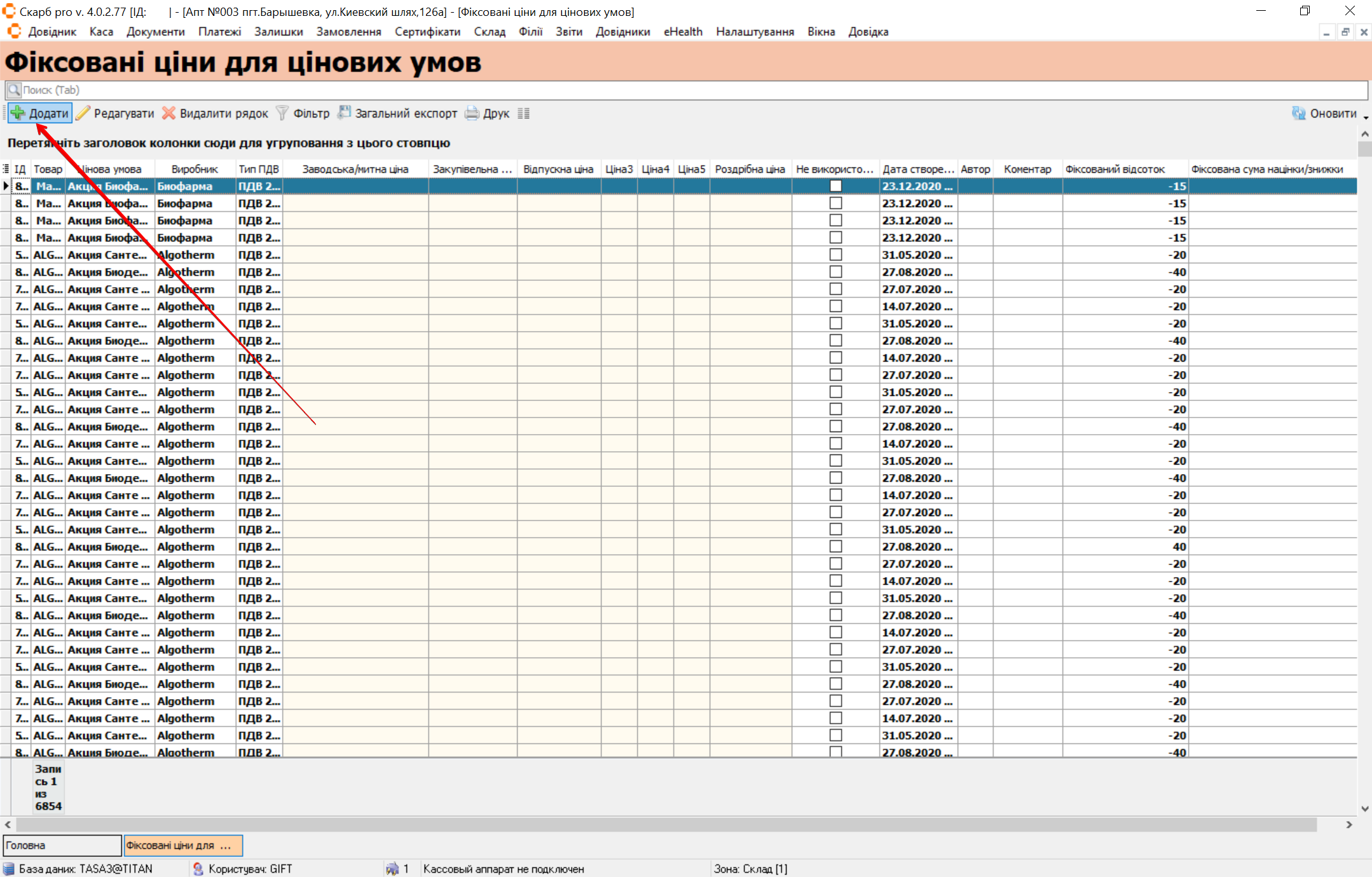Toggle Не використовувати checkbox in first row

point(835,186)
